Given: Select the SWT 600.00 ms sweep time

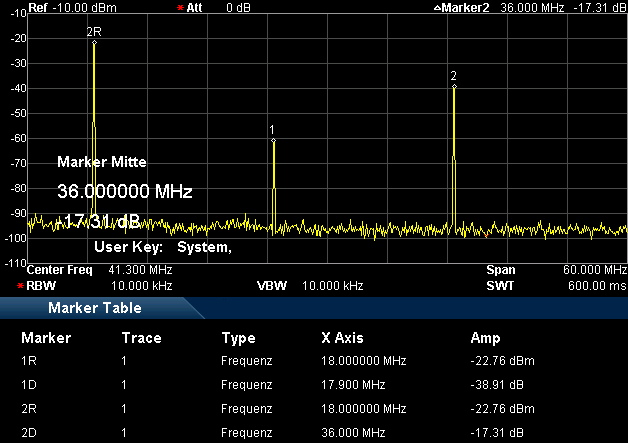Looking at the screenshot, I should (555, 285).
